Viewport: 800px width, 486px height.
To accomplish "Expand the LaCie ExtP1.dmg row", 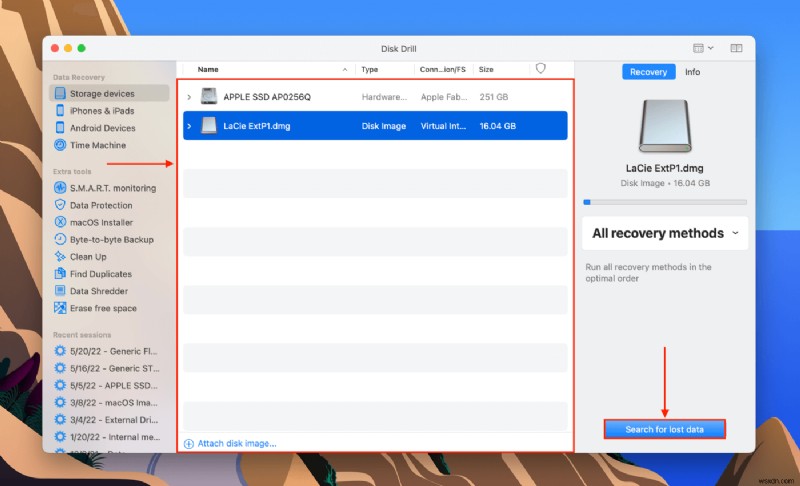I will pyautogui.click(x=189, y=126).
